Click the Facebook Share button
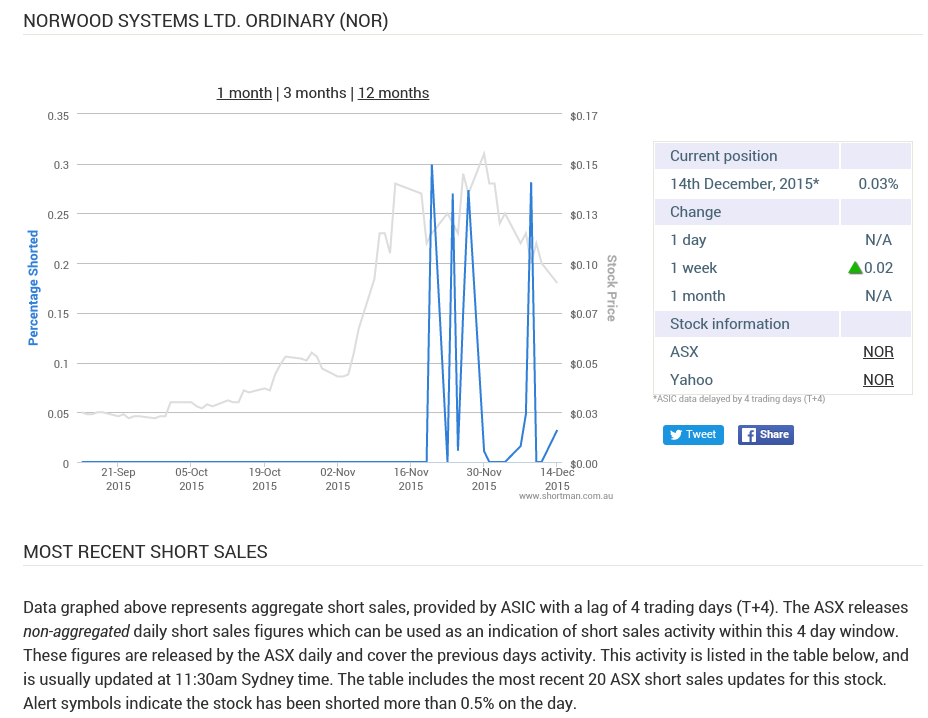Screen dimensions: 928x718 coord(765,434)
